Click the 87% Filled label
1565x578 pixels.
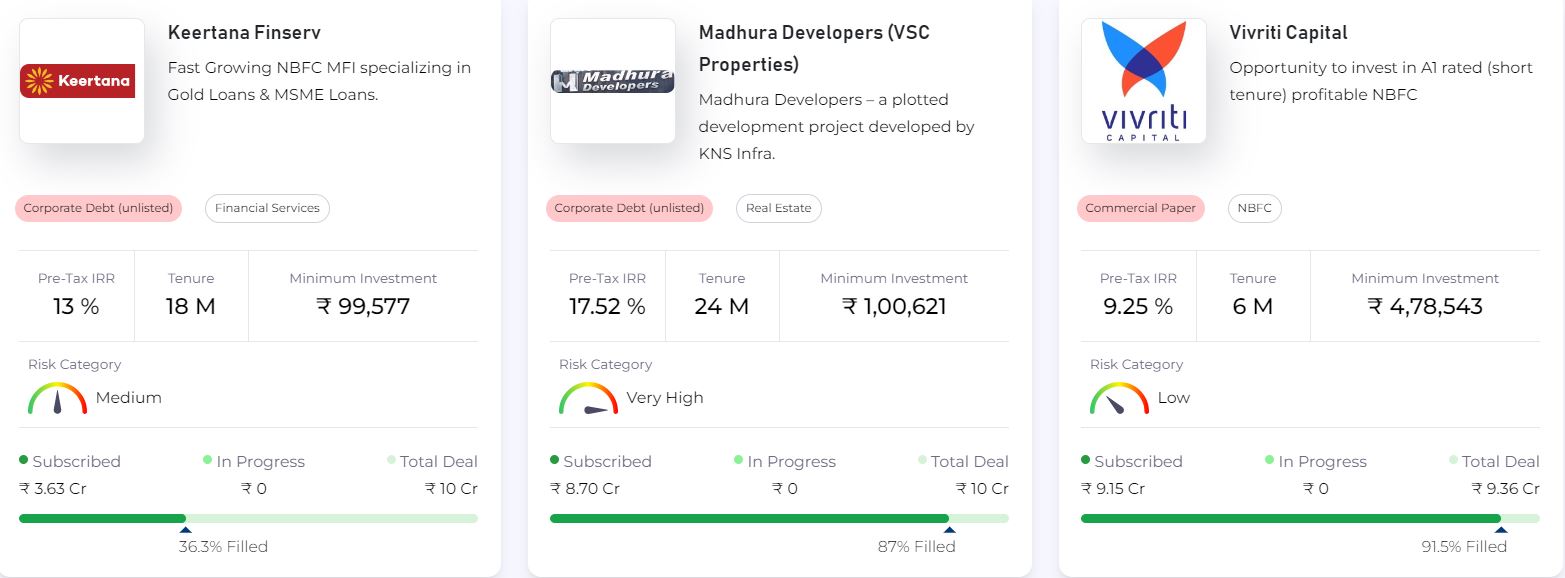[x=916, y=546]
